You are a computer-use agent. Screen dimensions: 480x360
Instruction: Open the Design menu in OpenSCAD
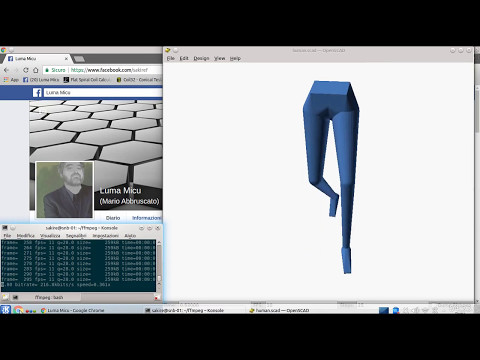tap(201, 58)
